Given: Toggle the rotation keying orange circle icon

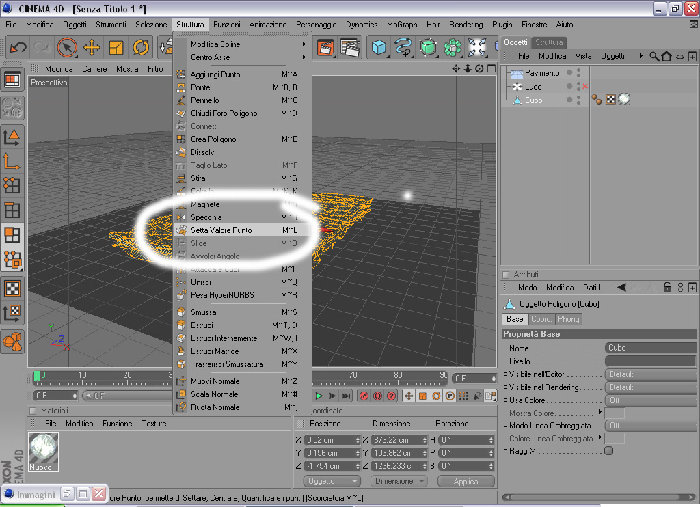Looking at the screenshot, I should click(436, 396).
